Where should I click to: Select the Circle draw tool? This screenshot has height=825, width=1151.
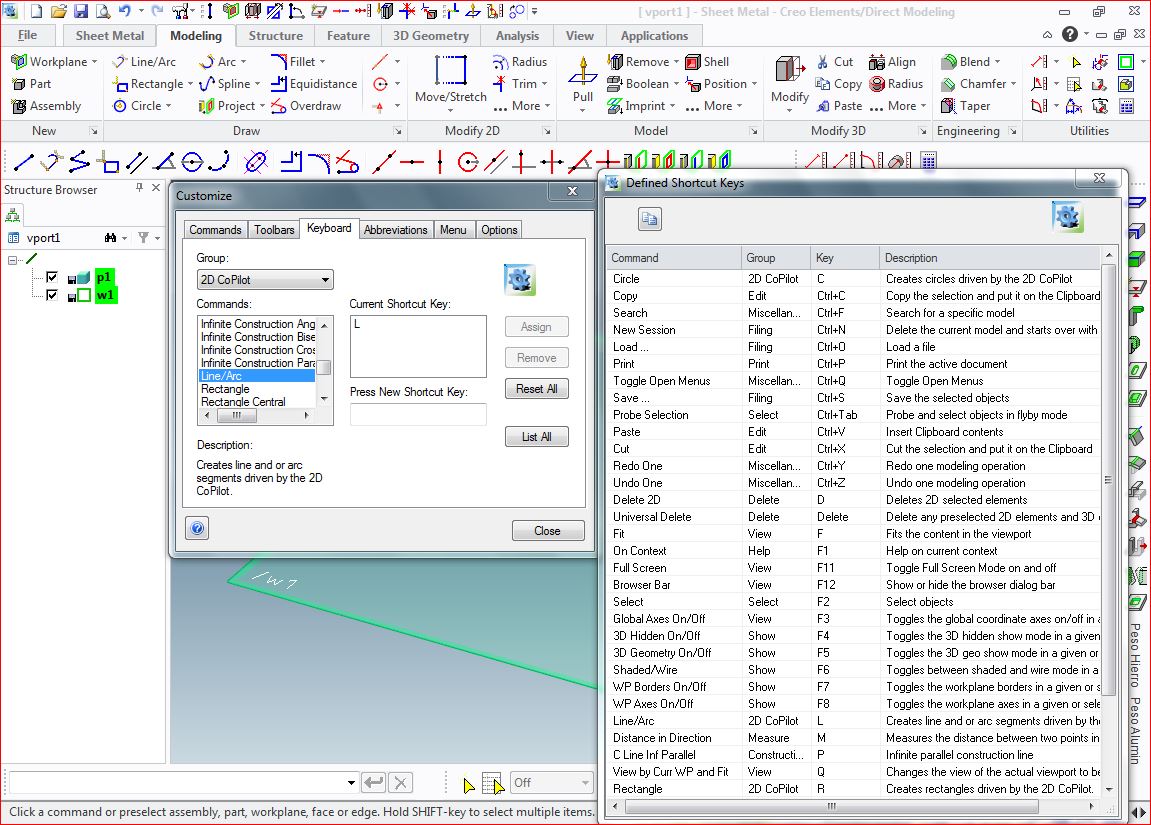coord(137,106)
